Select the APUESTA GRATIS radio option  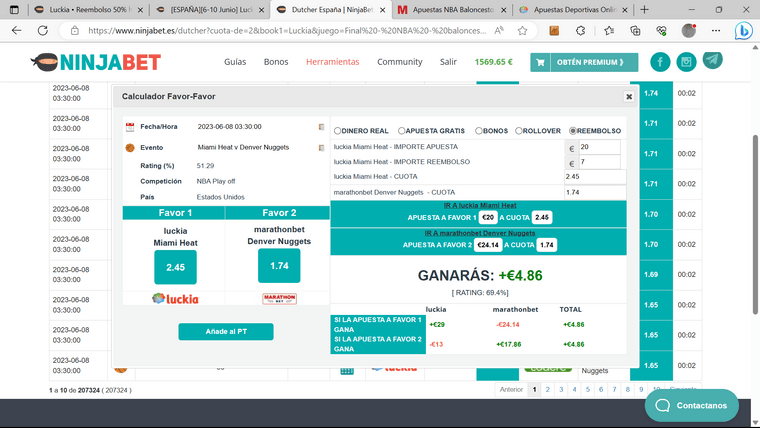pos(401,131)
